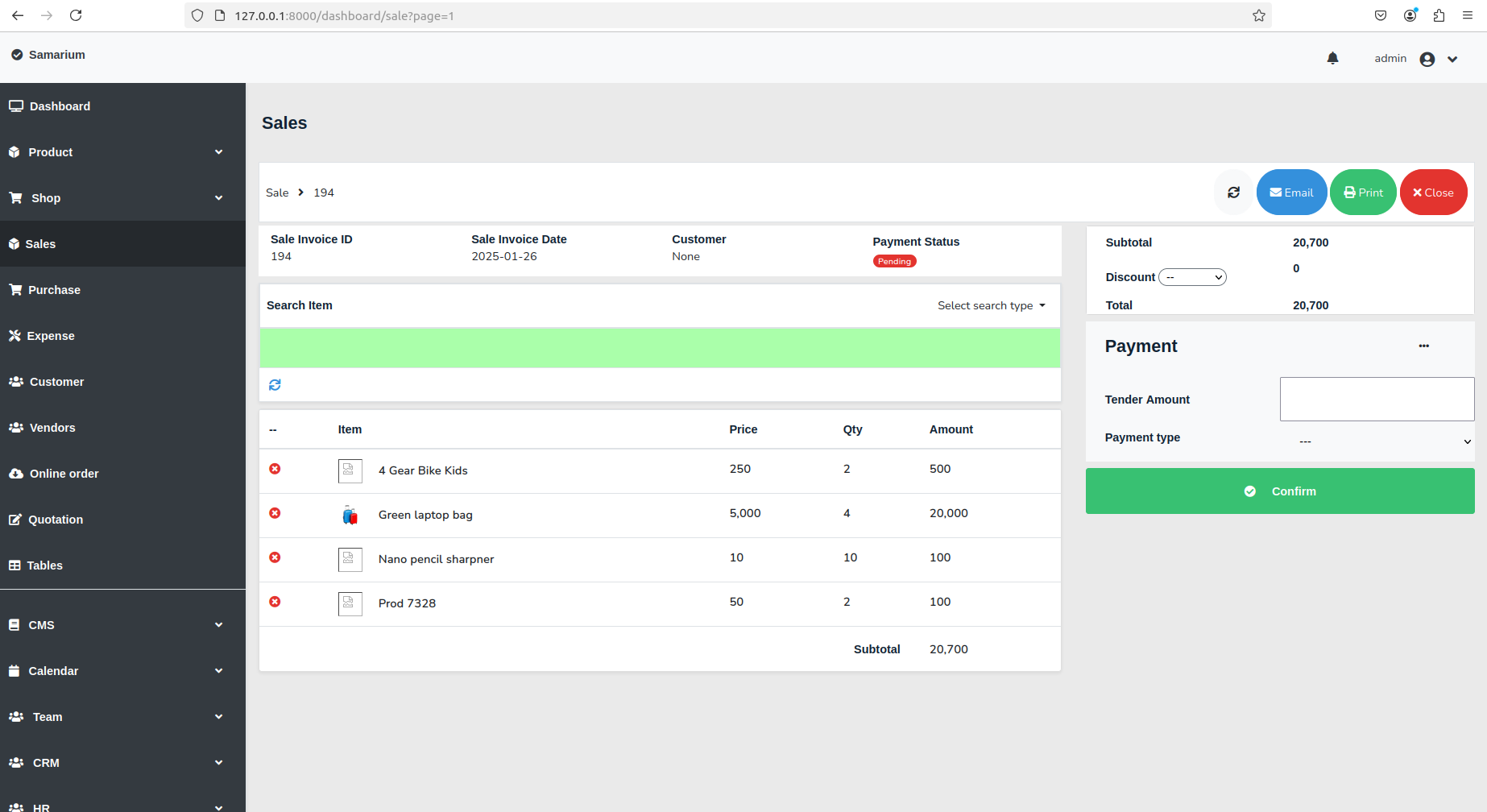1487x812 pixels.
Task: Focus the green Search Item field
Action: coord(660,347)
